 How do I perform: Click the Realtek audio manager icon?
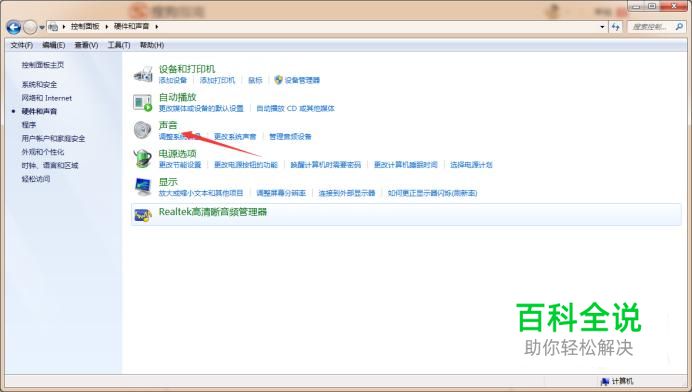143,215
